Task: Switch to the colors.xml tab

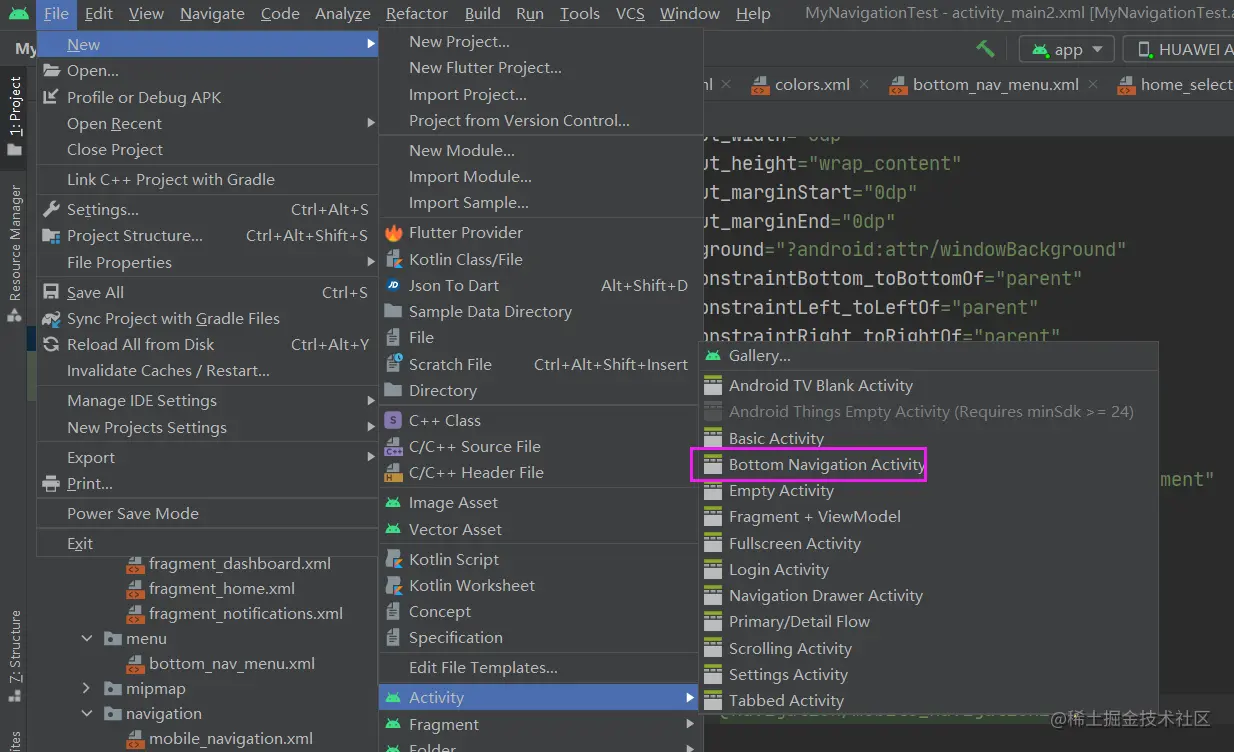Action: point(801,85)
